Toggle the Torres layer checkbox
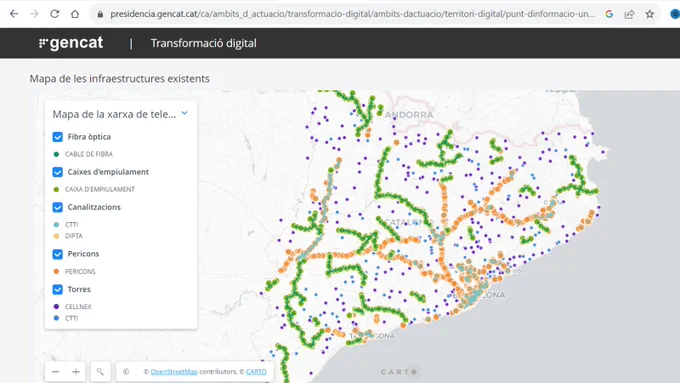Image resolution: width=680 pixels, height=383 pixels. click(58, 289)
